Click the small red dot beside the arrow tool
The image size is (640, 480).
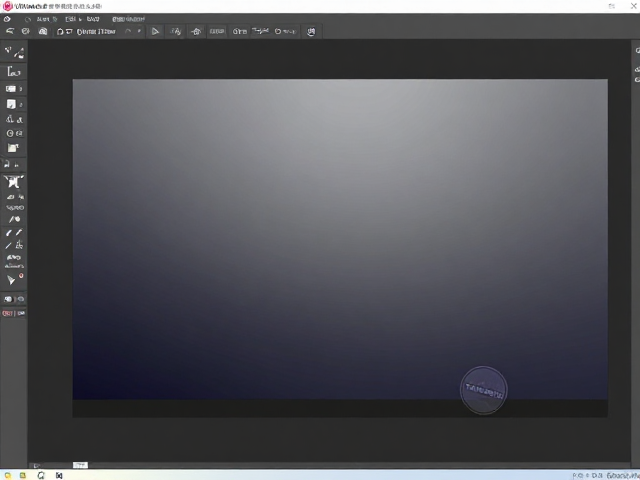(x=21, y=276)
